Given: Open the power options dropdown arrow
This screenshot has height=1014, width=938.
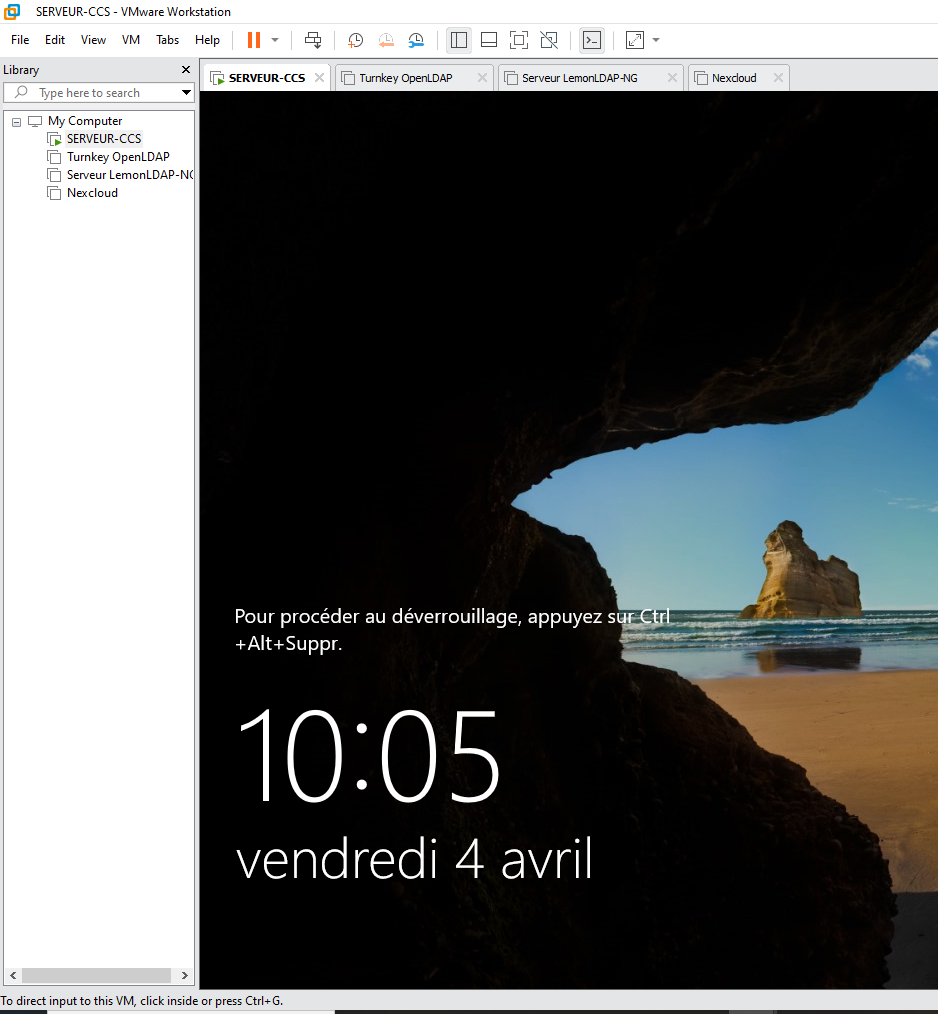Looking at the screenshot, I should pos(275,40).
